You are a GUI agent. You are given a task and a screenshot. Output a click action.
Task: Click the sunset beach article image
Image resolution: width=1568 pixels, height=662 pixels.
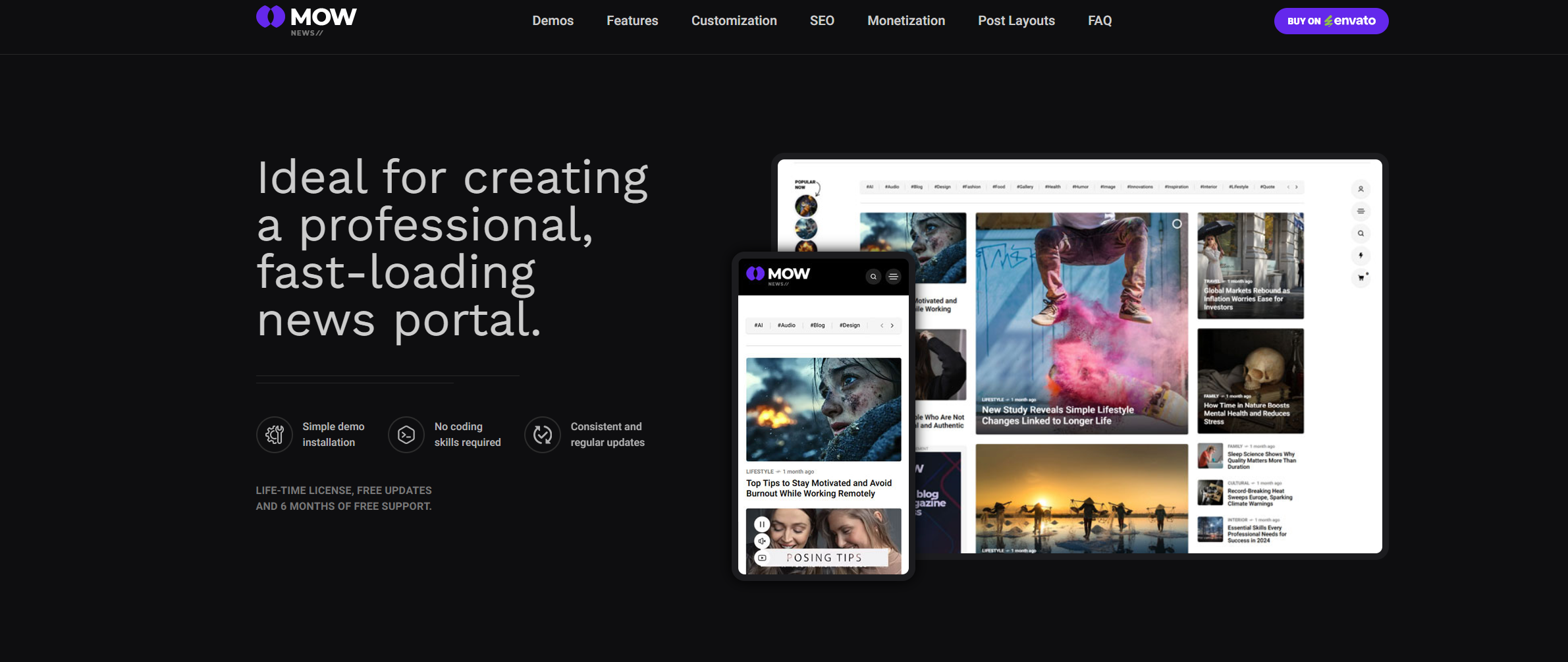pos(1081,499)
